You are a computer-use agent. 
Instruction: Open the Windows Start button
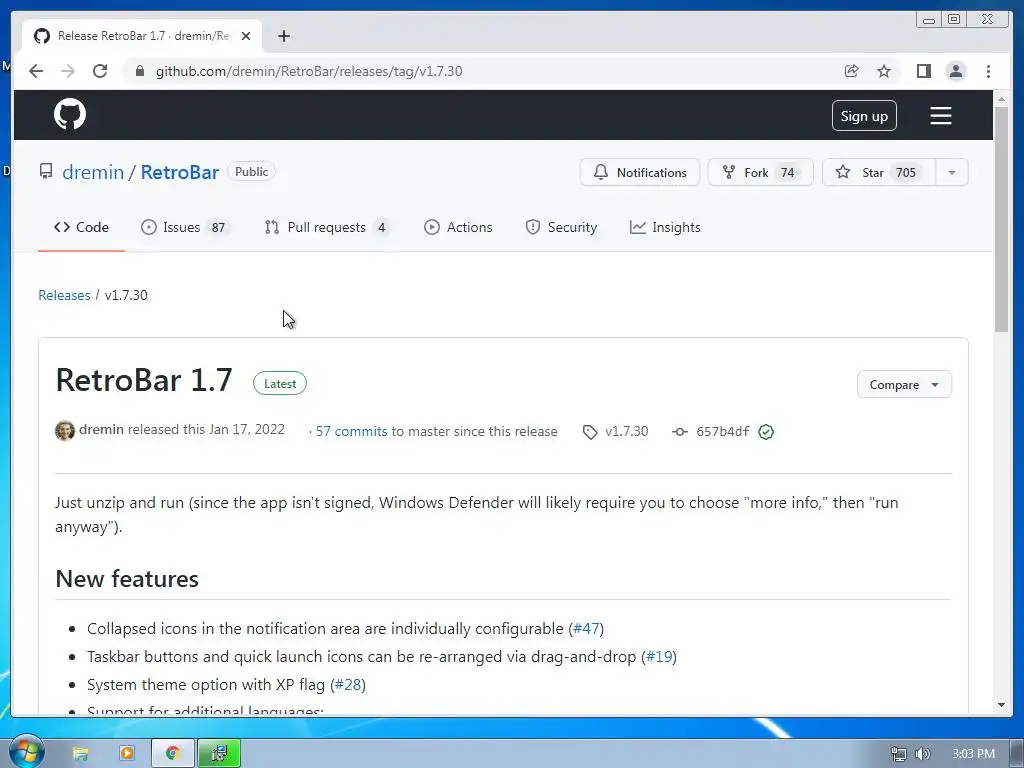(x=27, y=753)
